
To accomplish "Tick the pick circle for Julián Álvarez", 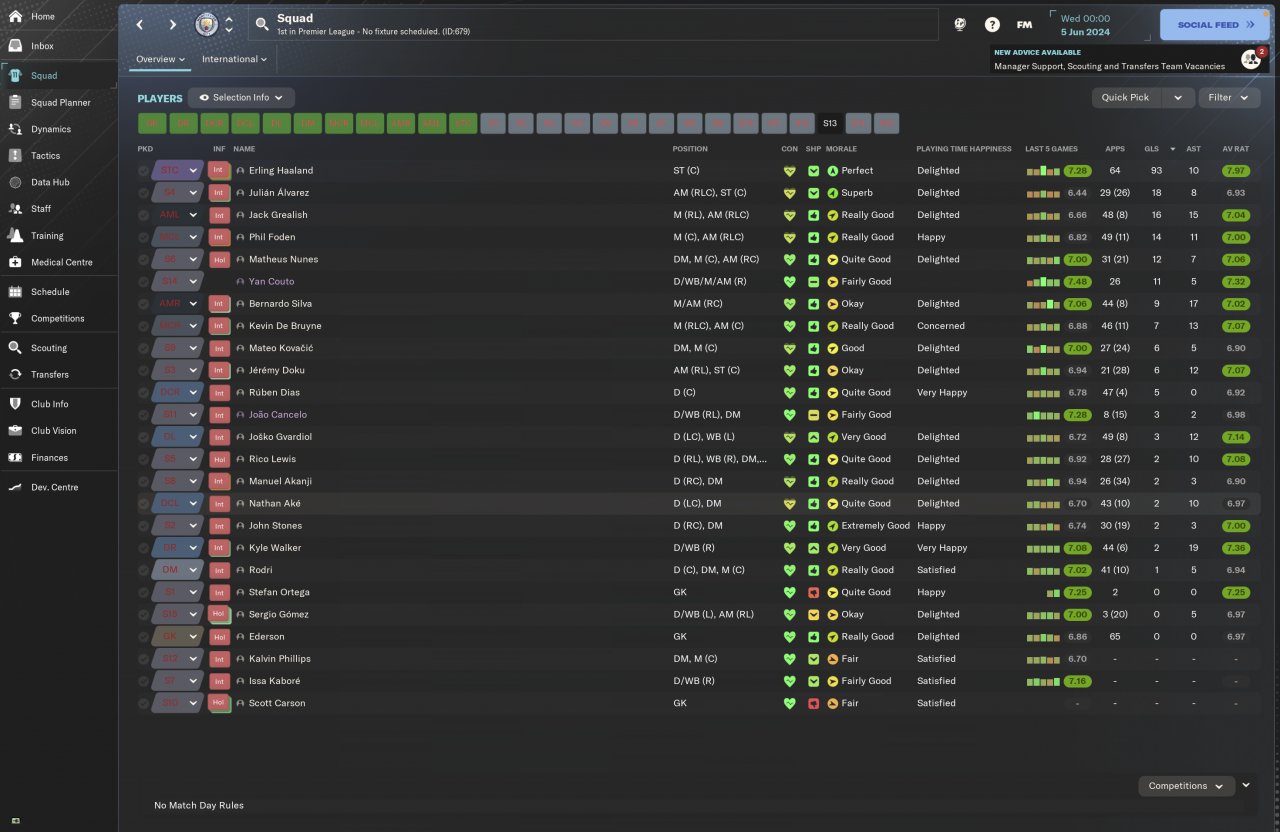I will point(143,193).
